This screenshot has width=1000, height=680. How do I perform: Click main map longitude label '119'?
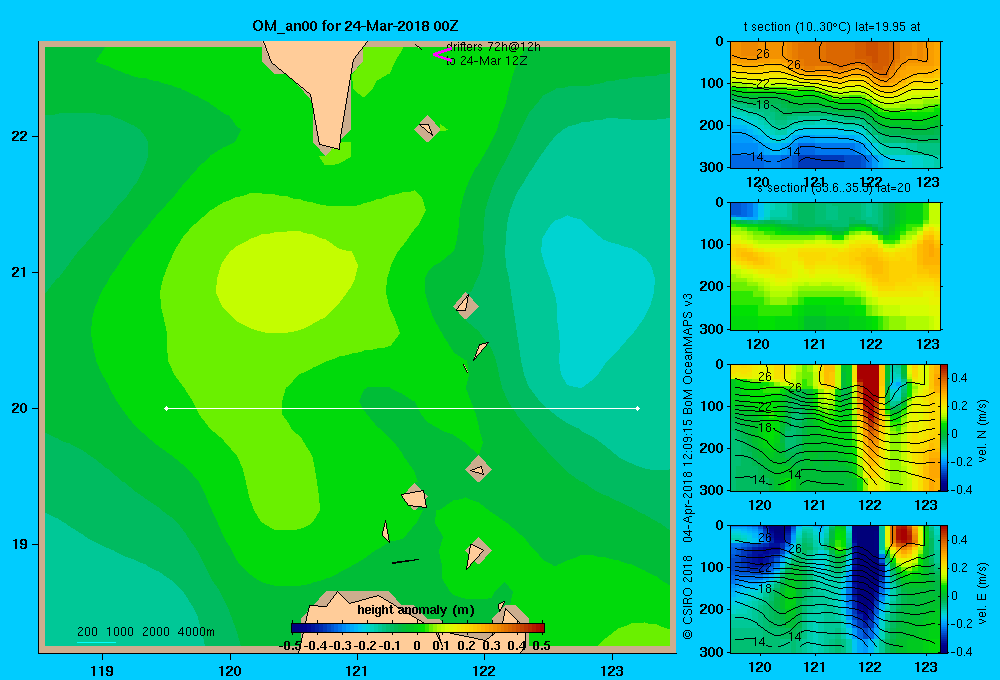103,670
